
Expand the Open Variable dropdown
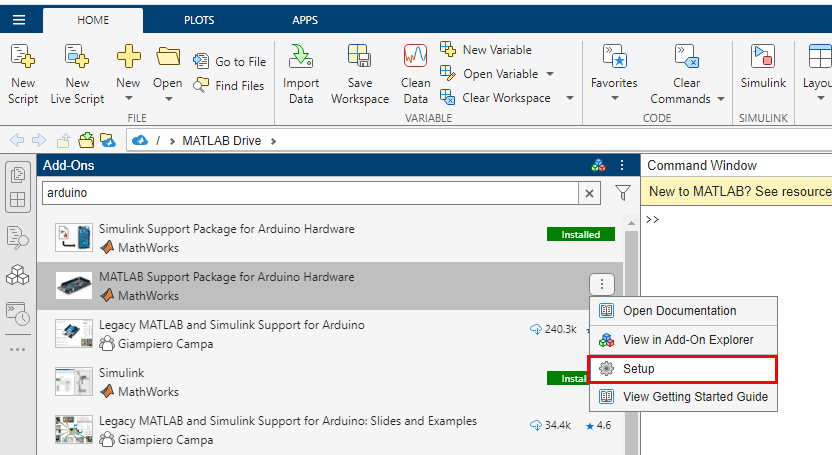point(550,74)
